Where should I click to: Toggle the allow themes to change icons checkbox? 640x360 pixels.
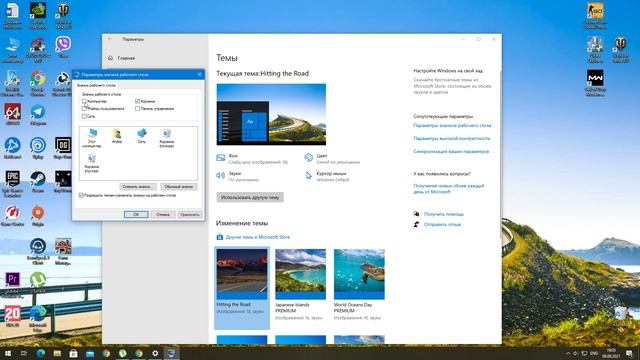[81, 195]
